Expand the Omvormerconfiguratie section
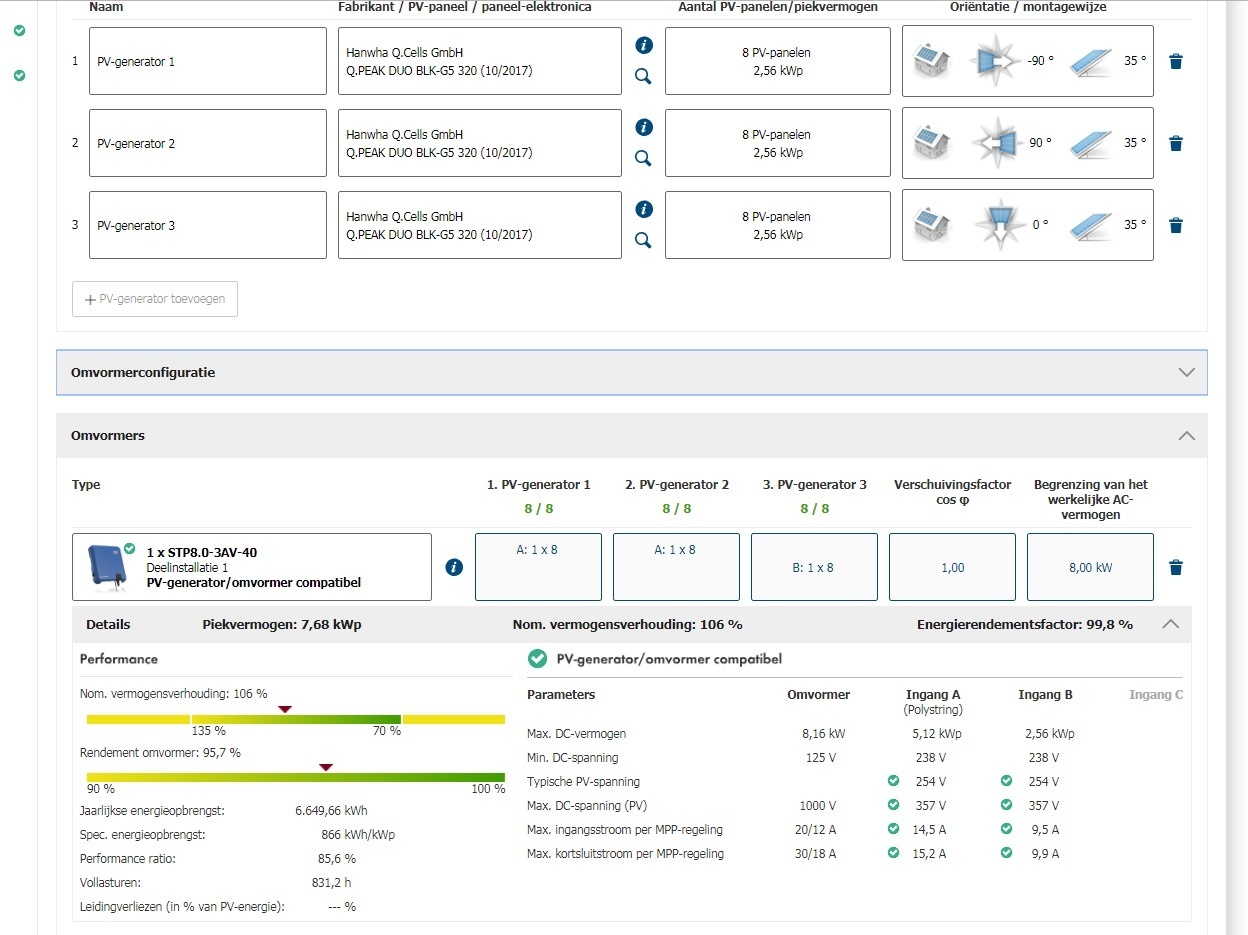Image resolution: width=1248 pixels, height=935 pixels. click(x=1186, y=372)
